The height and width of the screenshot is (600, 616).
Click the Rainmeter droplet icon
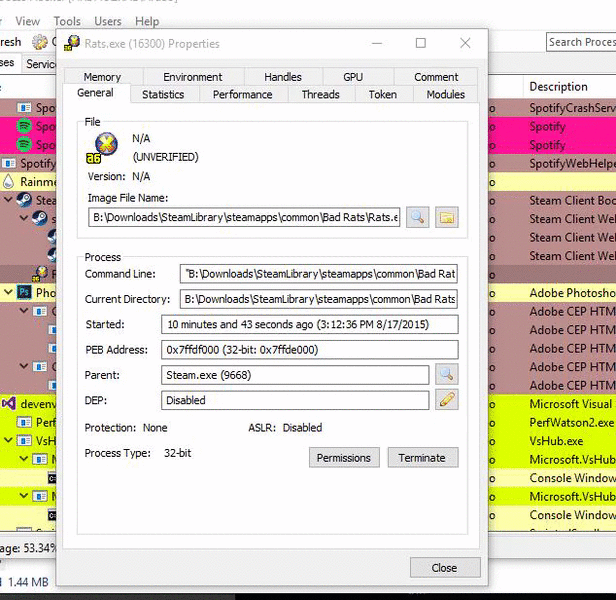(8, 182)
